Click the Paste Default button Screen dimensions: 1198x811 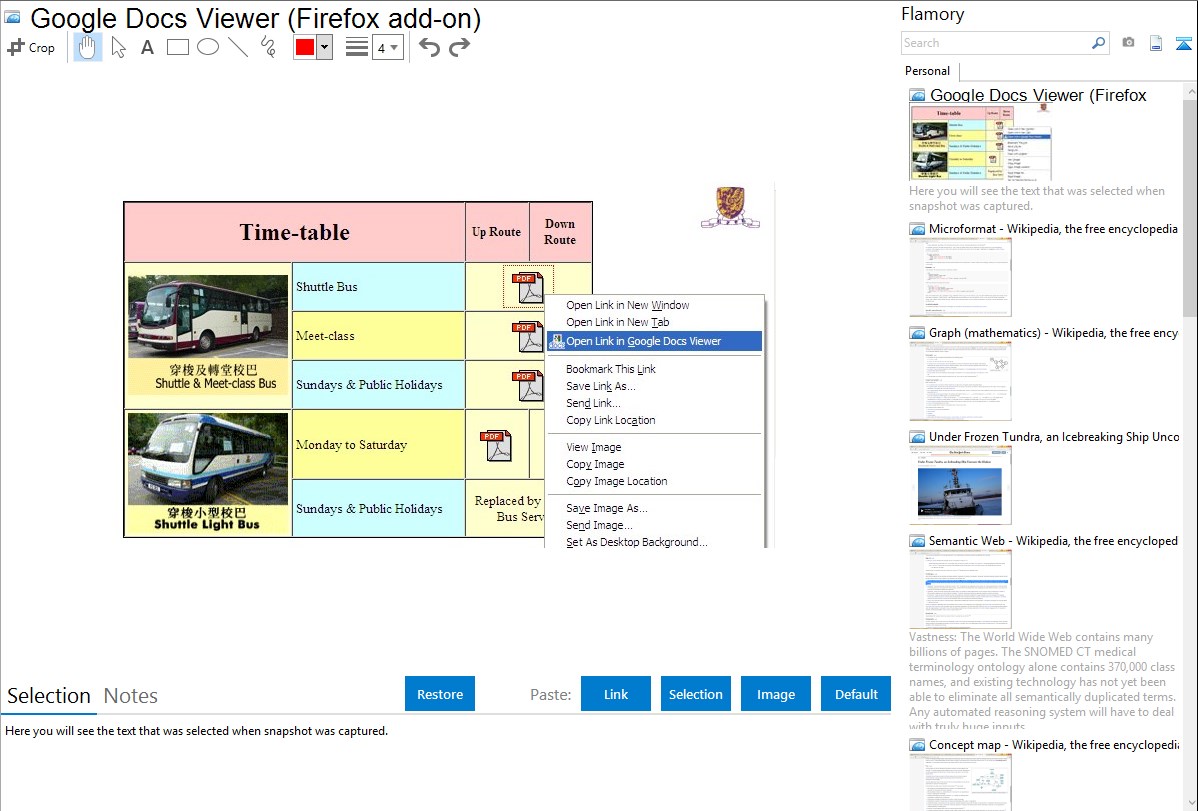pos(856,694)
